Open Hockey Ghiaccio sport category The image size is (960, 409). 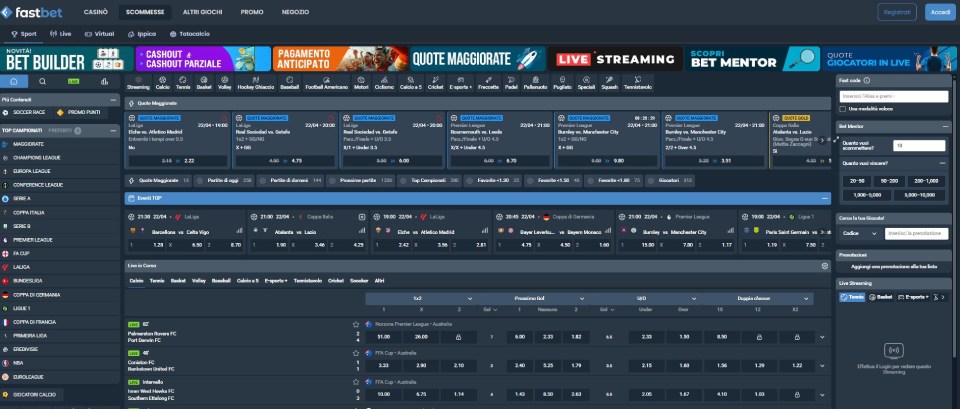click(x=255, y=83)
